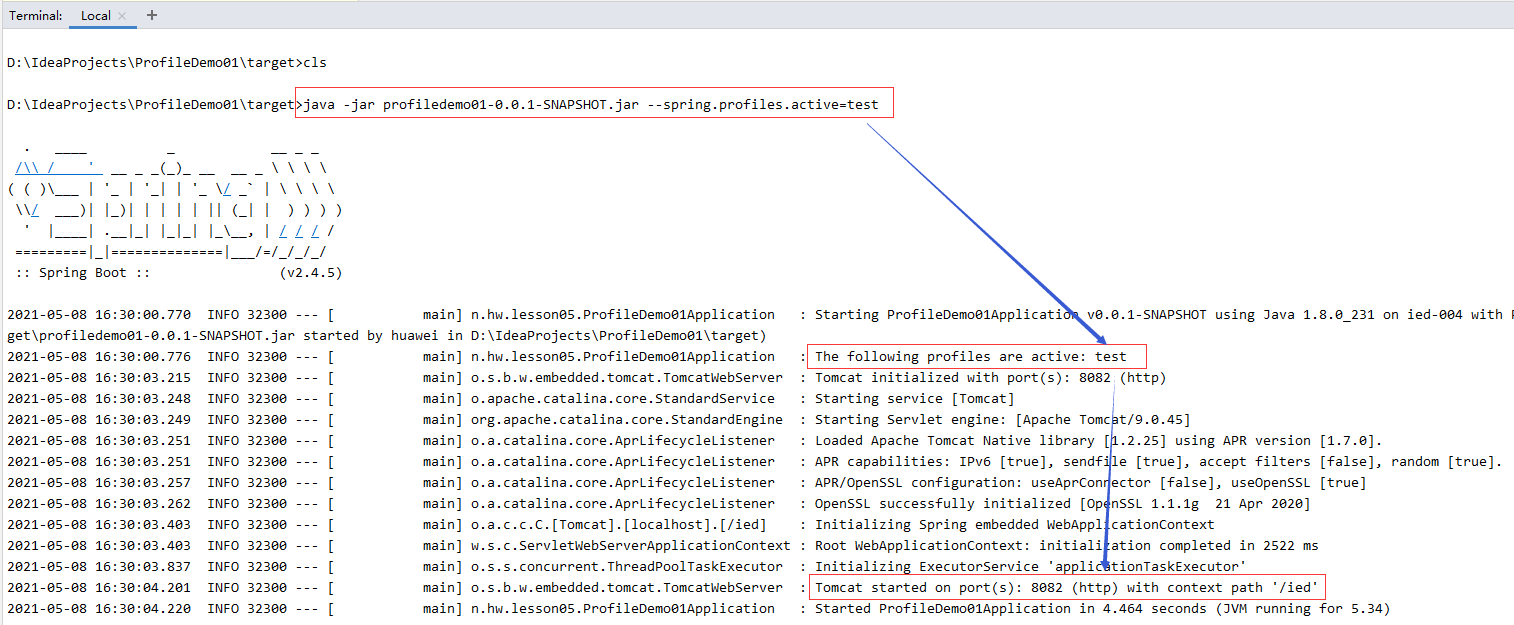Click 'OpenSSL successfully initialized' message
Viewport: 1514px width, 625px height.
1063,503
